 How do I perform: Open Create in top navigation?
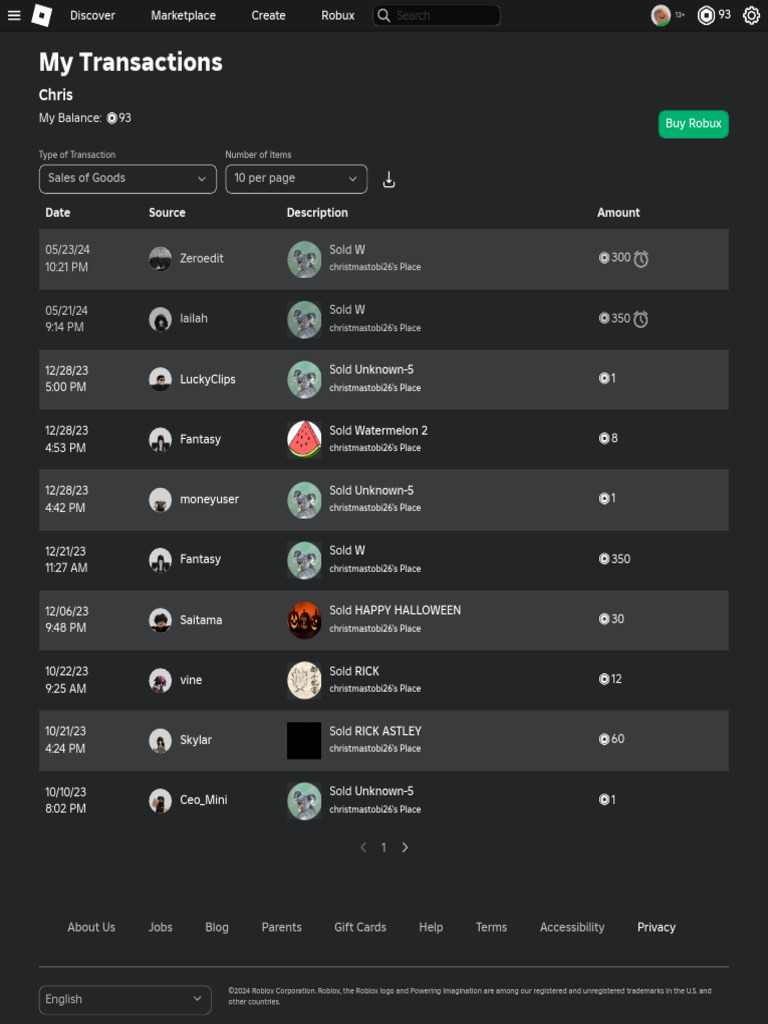click(268, 15)
